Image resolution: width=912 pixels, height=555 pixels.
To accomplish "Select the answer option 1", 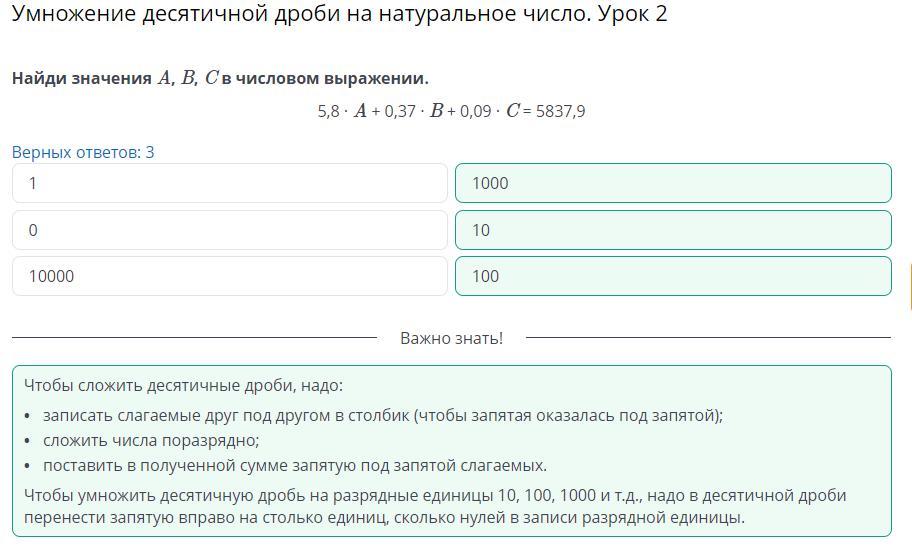I will (229, 183).
